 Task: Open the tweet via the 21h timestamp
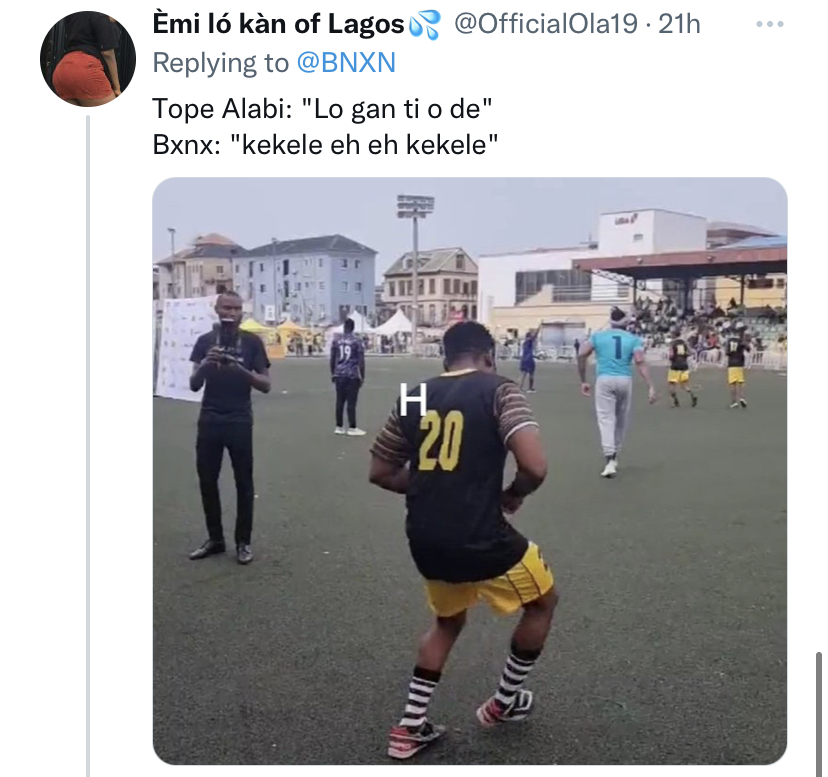(680, 25)
